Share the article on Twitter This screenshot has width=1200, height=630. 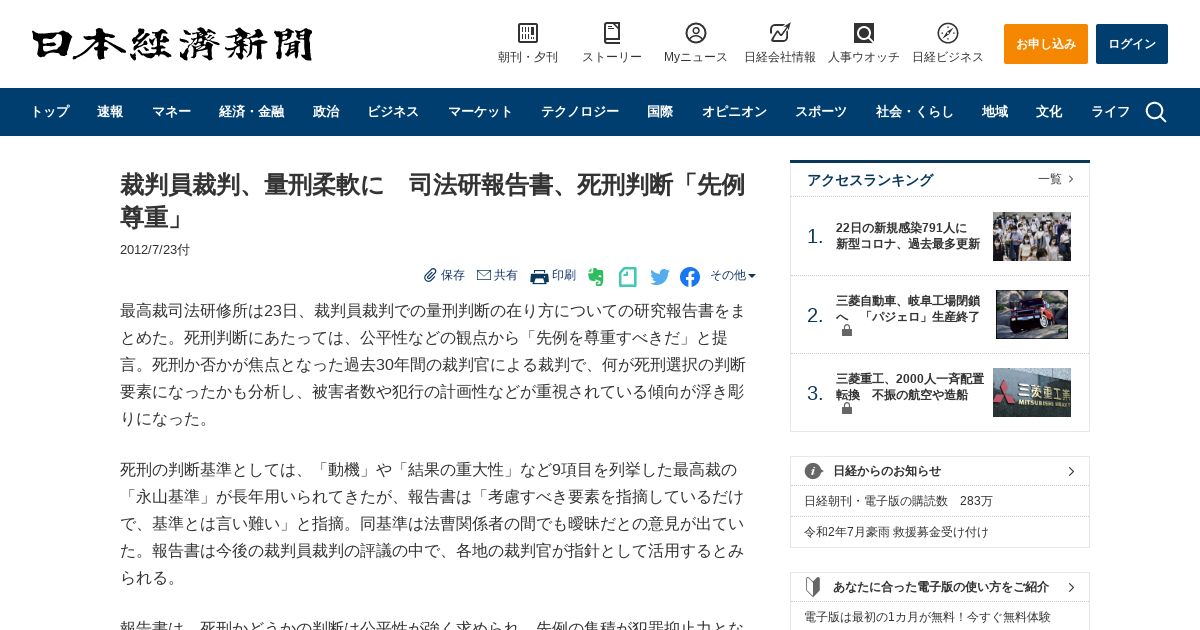(x=660, y=277)
